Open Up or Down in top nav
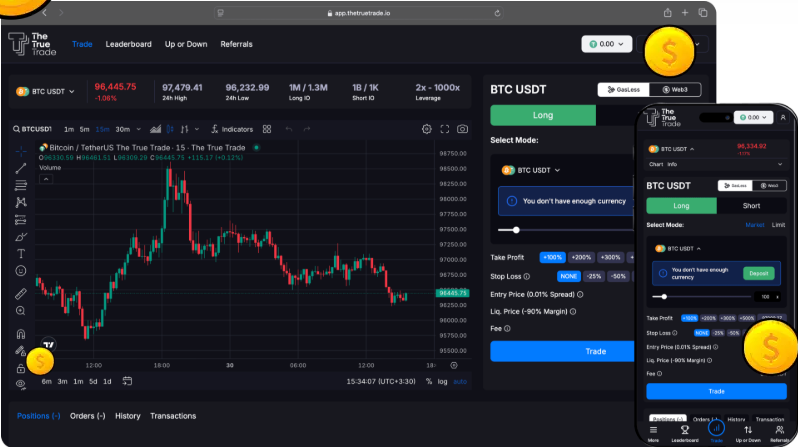The image size is (798, 447). click(x=186, y=44)
